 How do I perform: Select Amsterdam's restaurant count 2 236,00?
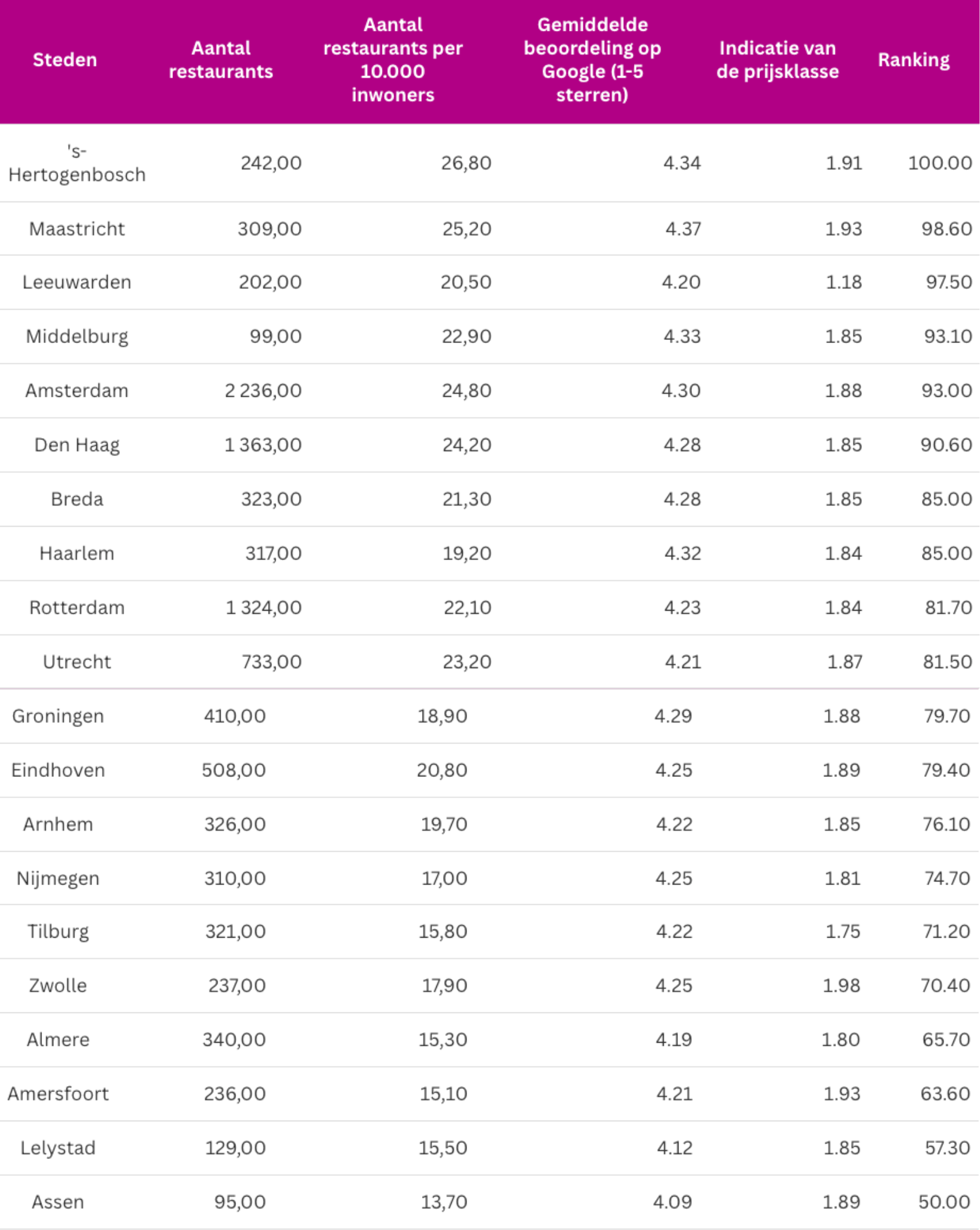coord(263,391)
